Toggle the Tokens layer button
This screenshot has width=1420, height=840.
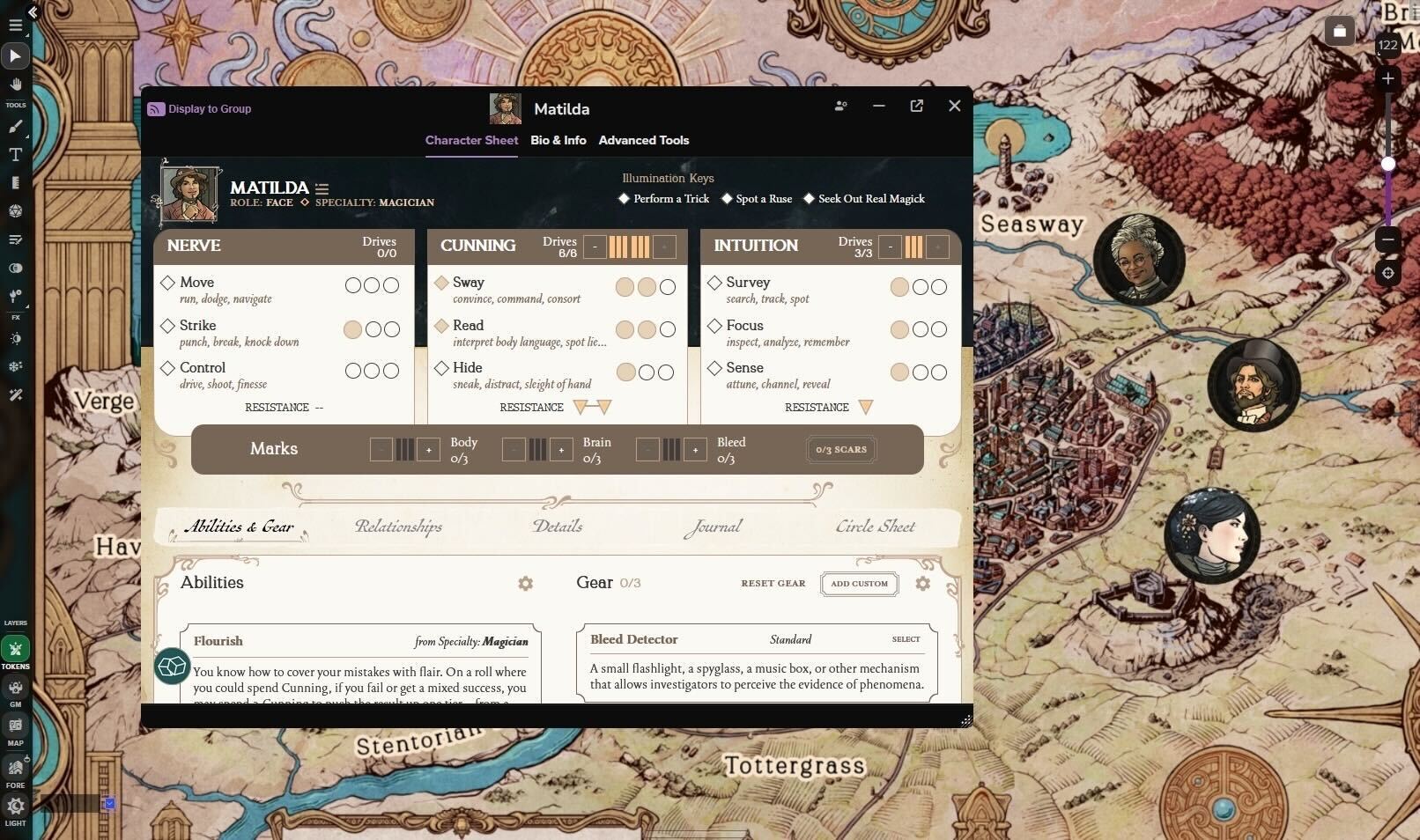[x=15, y=649]
